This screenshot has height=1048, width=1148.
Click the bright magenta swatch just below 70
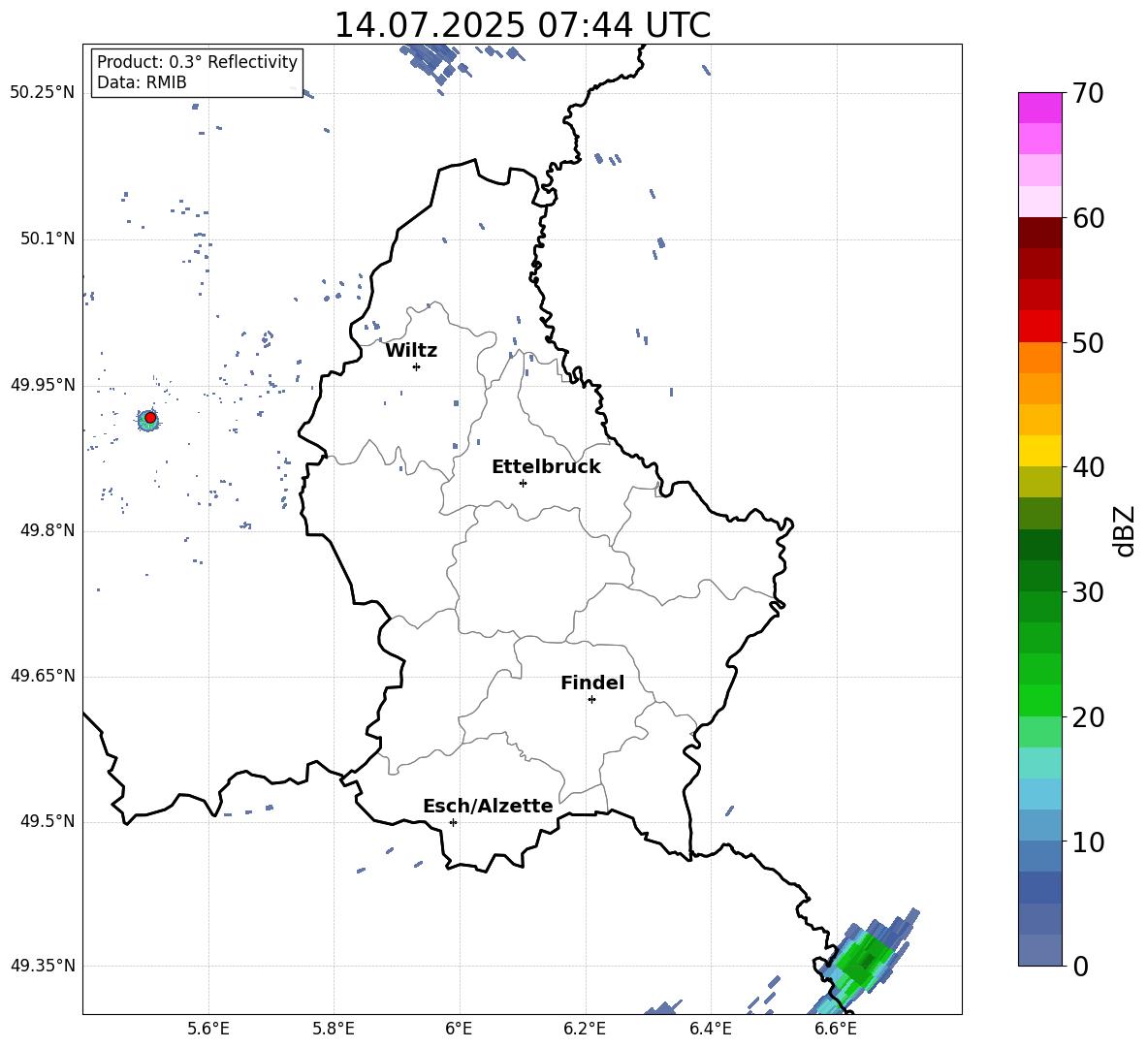coord(1039,109)
